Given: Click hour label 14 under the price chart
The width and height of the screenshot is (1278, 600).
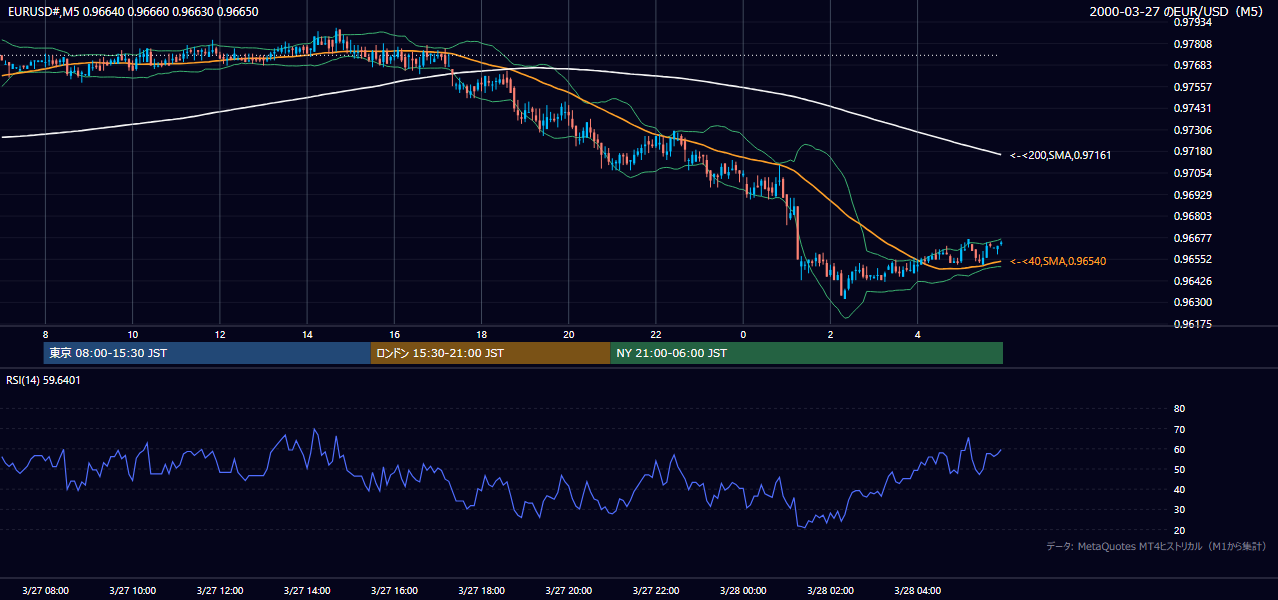Looking at the screenshot, I should click(307, 334).
